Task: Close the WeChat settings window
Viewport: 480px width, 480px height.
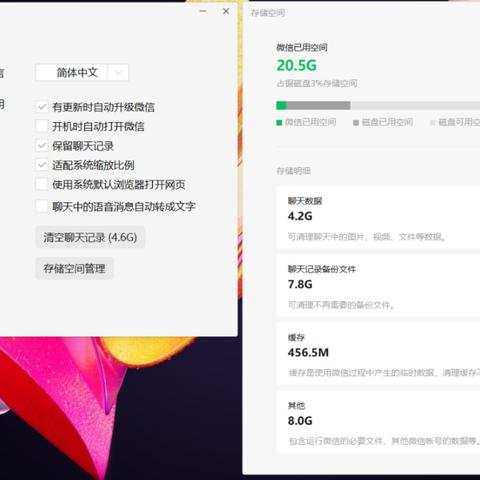Action: [226, 11]
